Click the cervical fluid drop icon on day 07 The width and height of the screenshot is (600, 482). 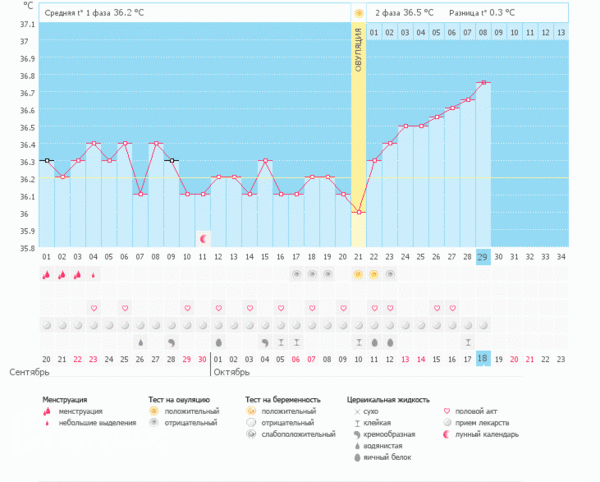[140, 342]
